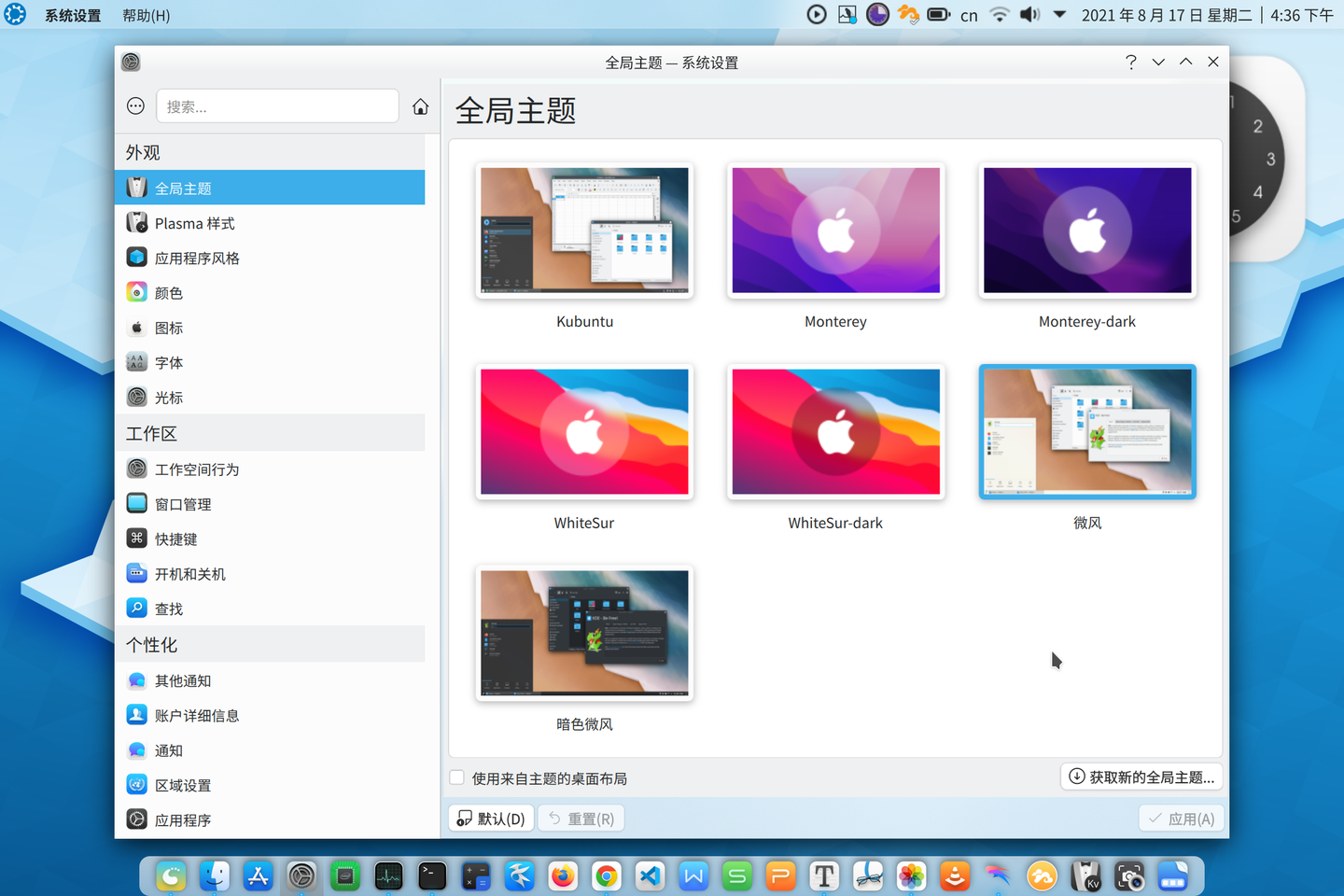Open the screenshot camera app in dock
The height and width of the screenshot is (896, 1344).
(1129, 875)
